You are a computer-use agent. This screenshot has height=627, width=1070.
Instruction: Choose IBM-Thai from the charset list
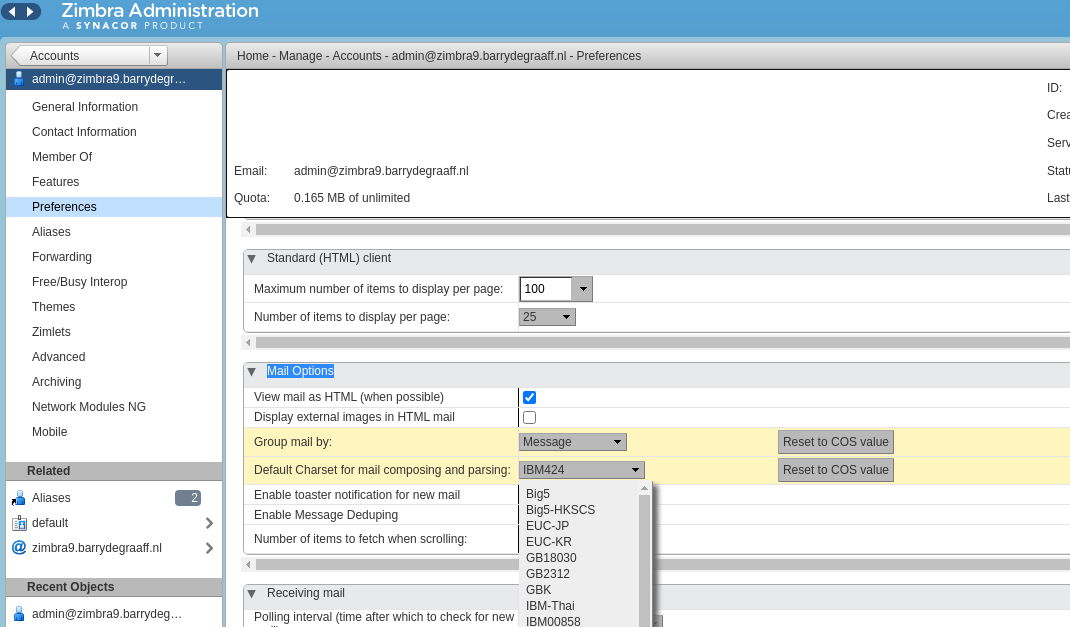(550, 606)
